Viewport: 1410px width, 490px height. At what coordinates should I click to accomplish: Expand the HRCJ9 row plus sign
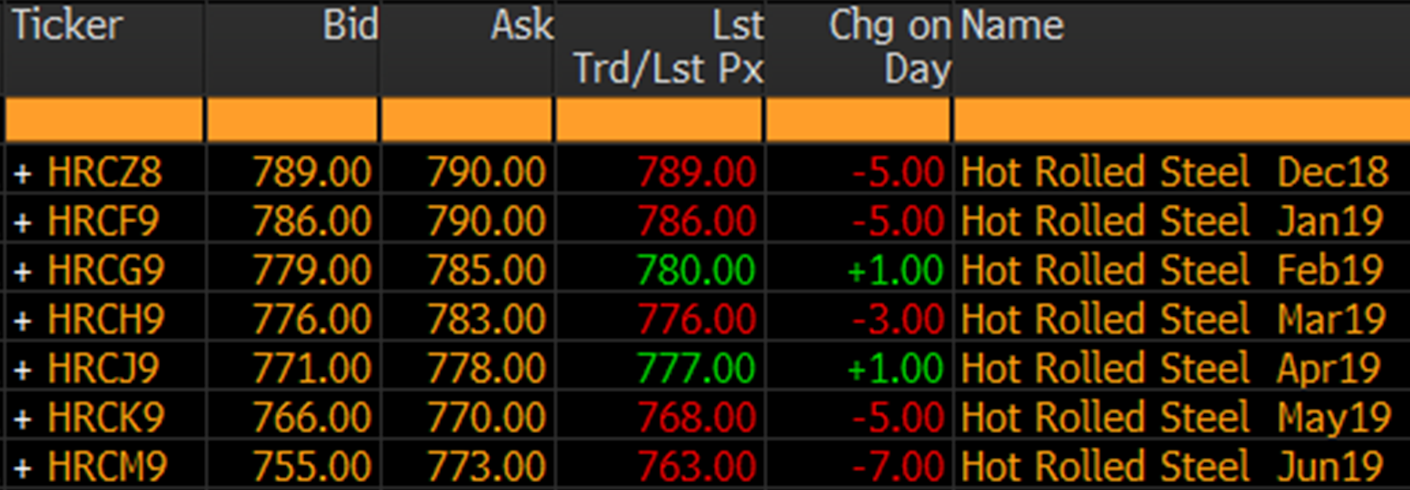(22, 368)
